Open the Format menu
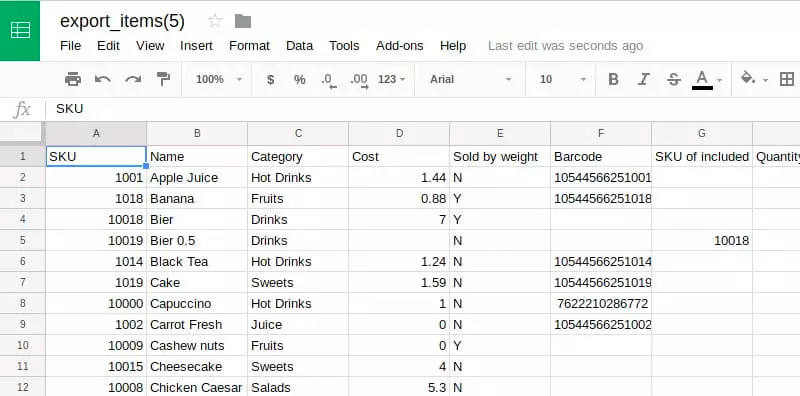Screen dimensions: 800x396 point(249,46)
